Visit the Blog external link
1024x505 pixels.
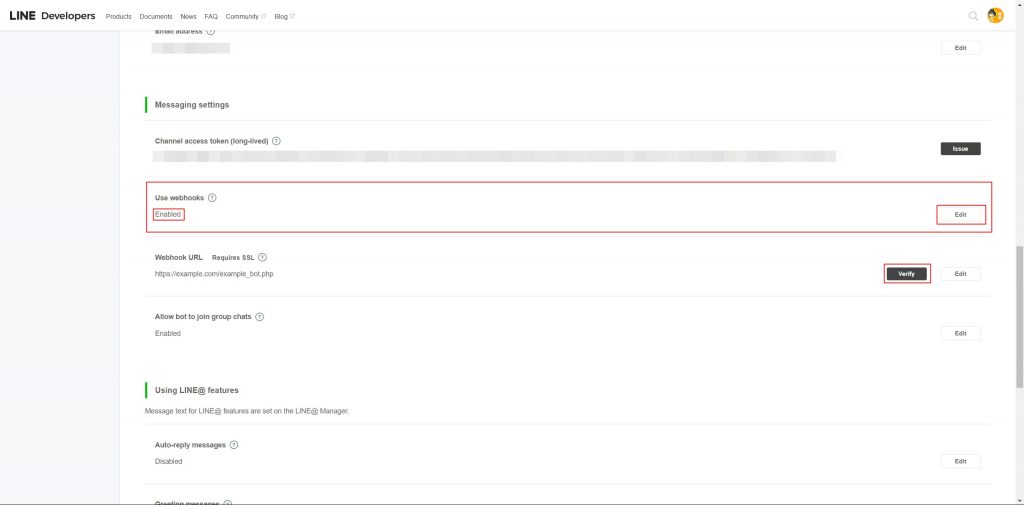coord(284,17)
